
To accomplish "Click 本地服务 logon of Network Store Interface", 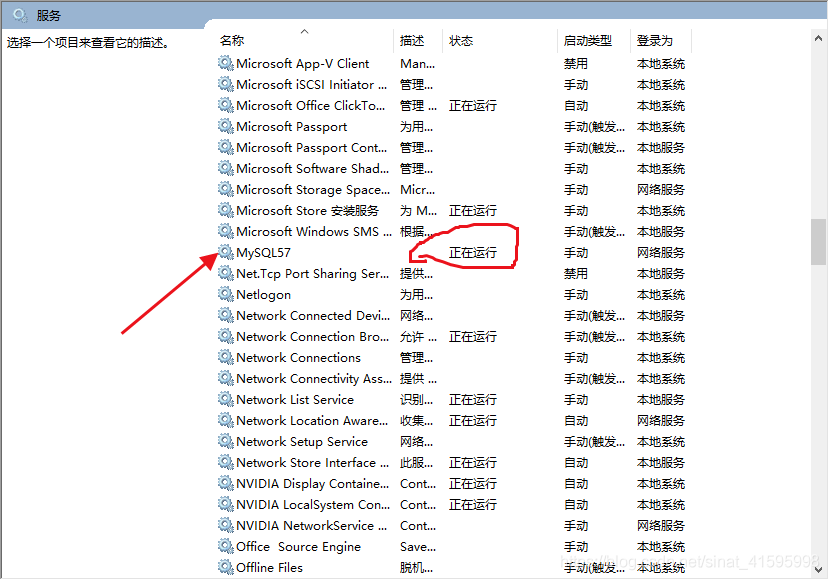I will click(x=660, y=463).
